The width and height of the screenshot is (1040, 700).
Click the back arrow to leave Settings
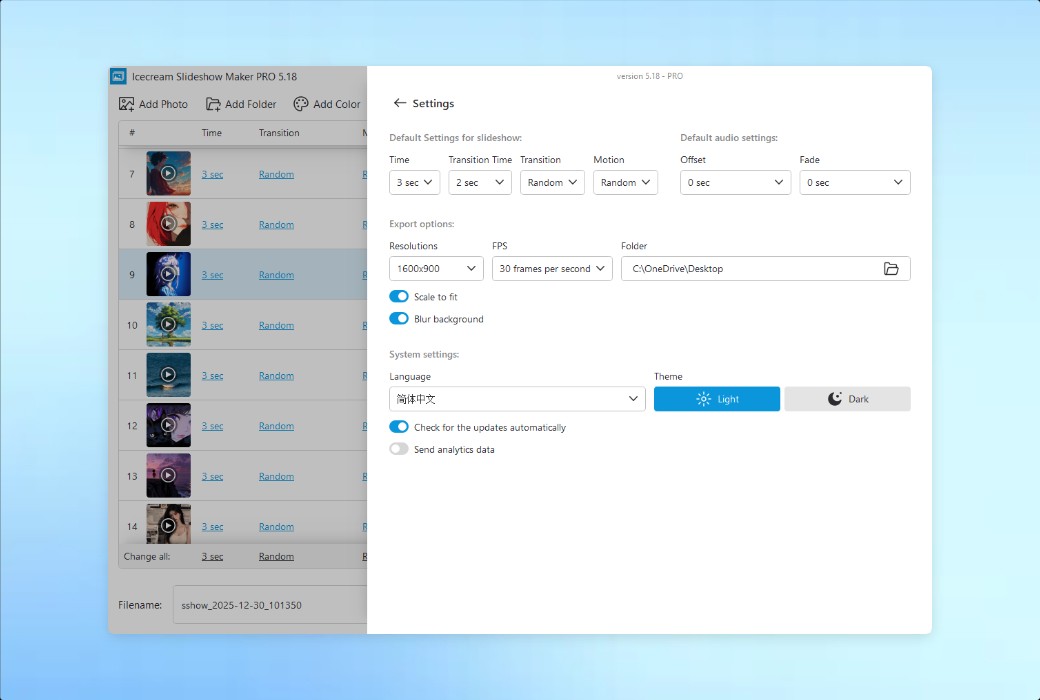tap(398, 103)
